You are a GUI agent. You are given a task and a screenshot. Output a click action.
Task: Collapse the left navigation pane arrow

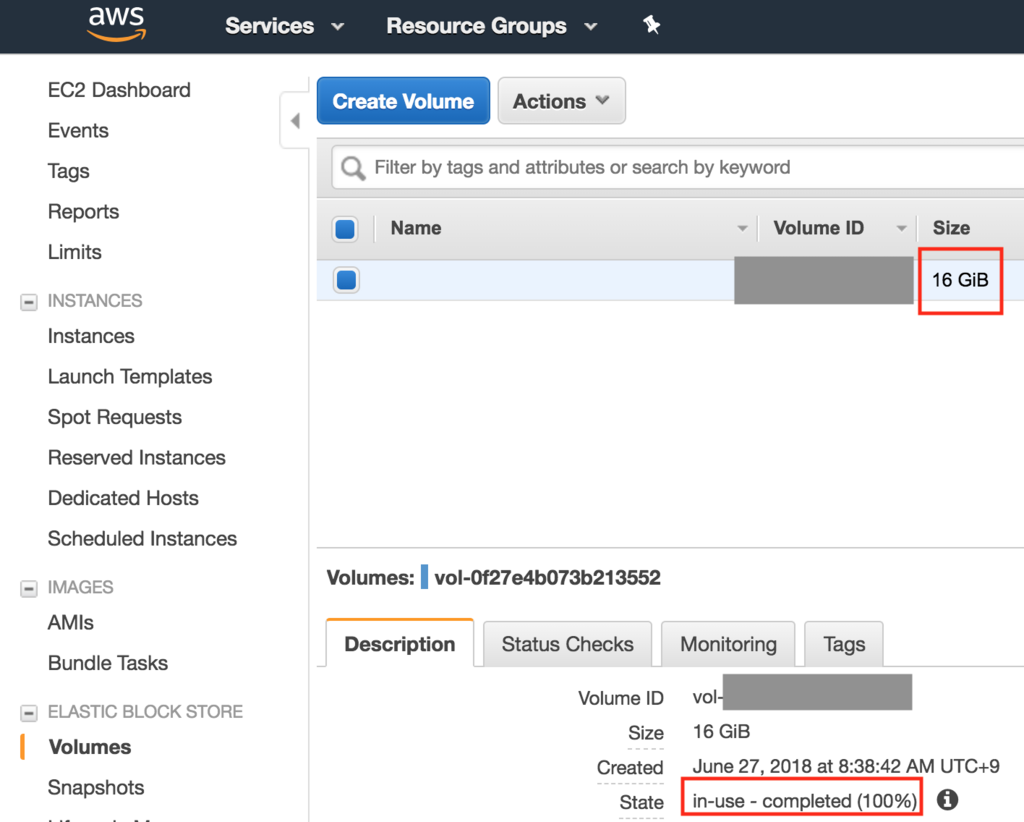click(x=295, y=121)
